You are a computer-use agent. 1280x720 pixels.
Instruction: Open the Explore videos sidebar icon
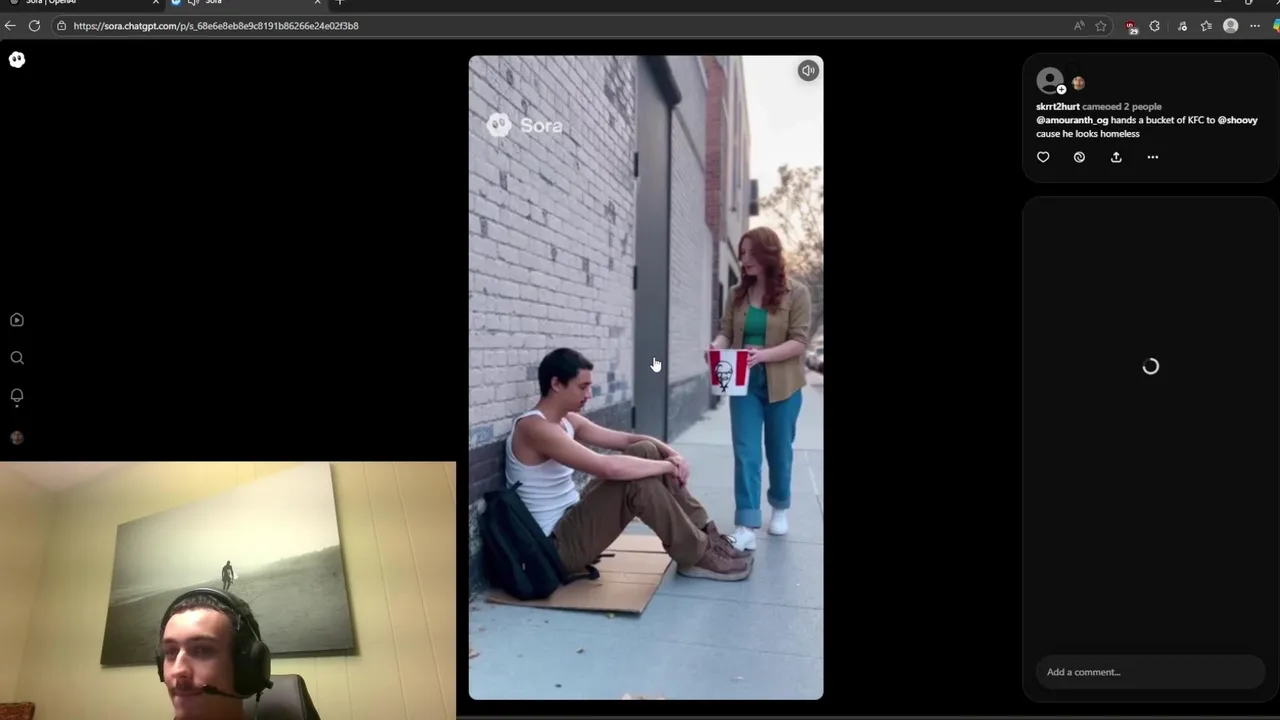coord(17,320)
